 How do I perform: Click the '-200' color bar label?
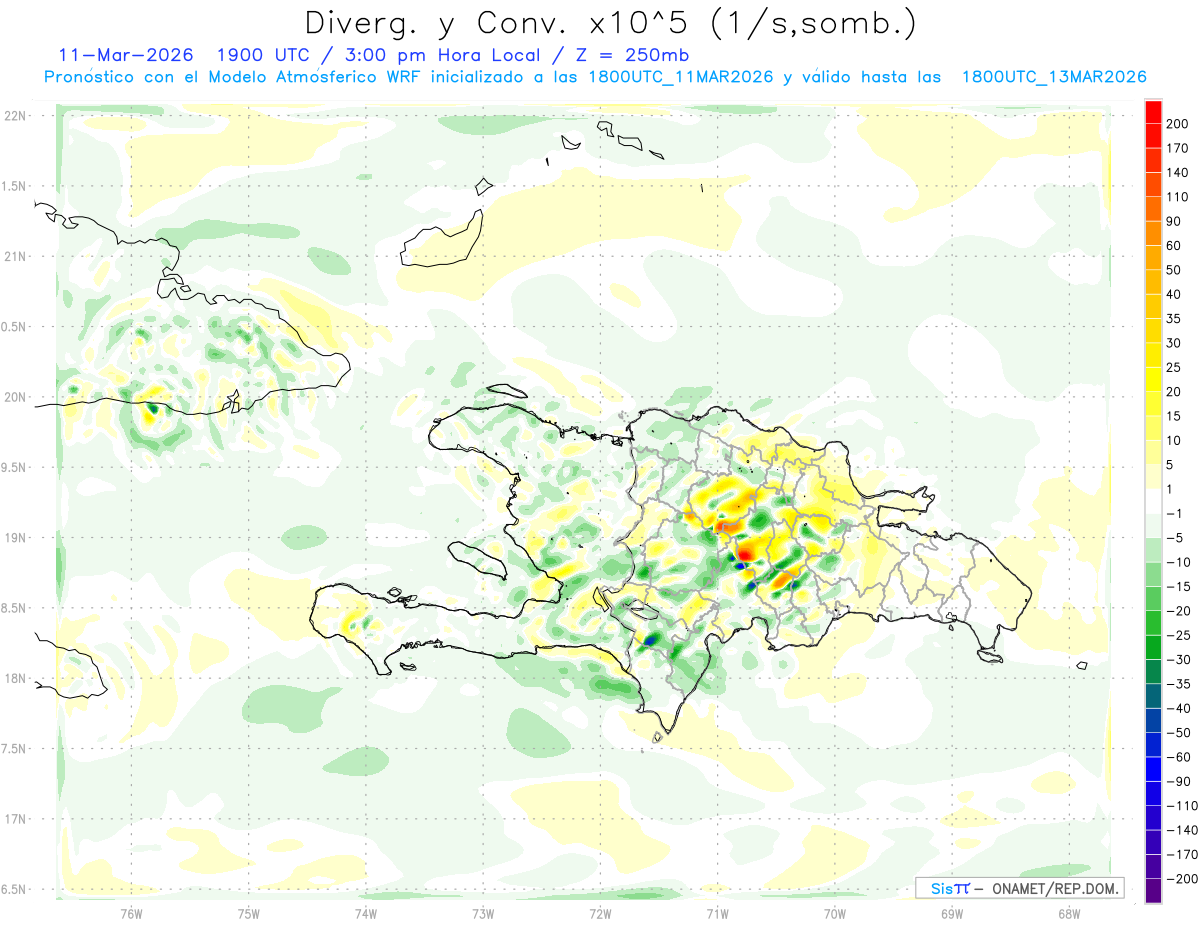(1184, 879)
